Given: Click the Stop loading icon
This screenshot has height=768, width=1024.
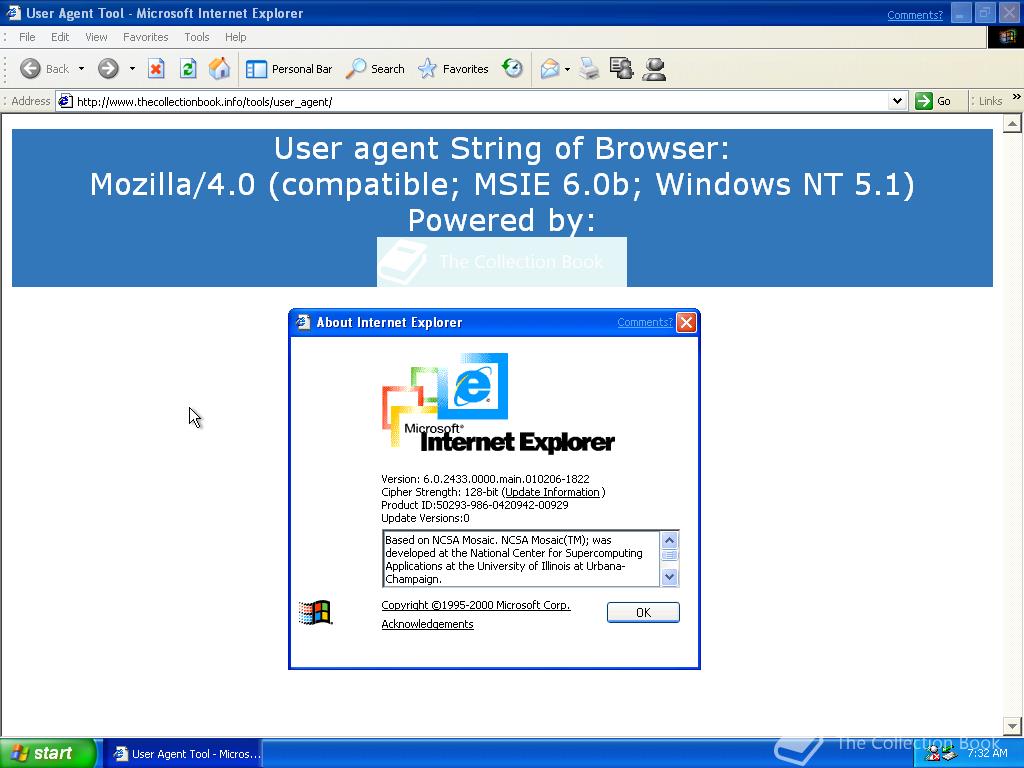Looking at the screenshot, I should pyautogui.click(x=156, y=69).
